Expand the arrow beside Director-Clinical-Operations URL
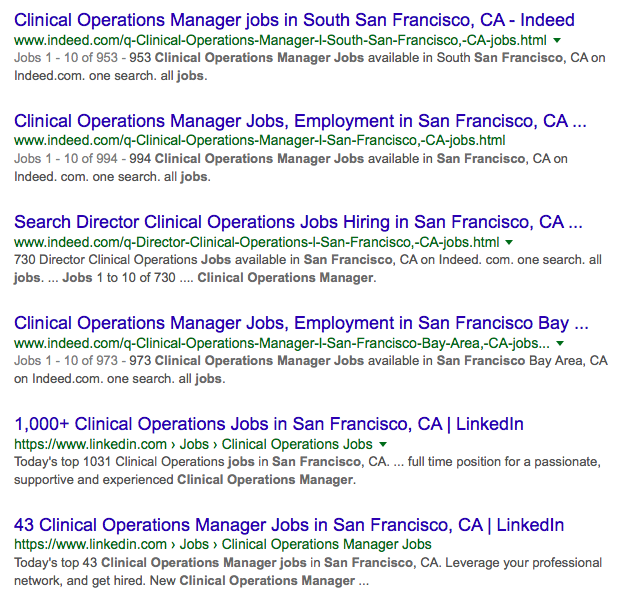This screenshot has width=643, height=594. (x=509, y=242)
